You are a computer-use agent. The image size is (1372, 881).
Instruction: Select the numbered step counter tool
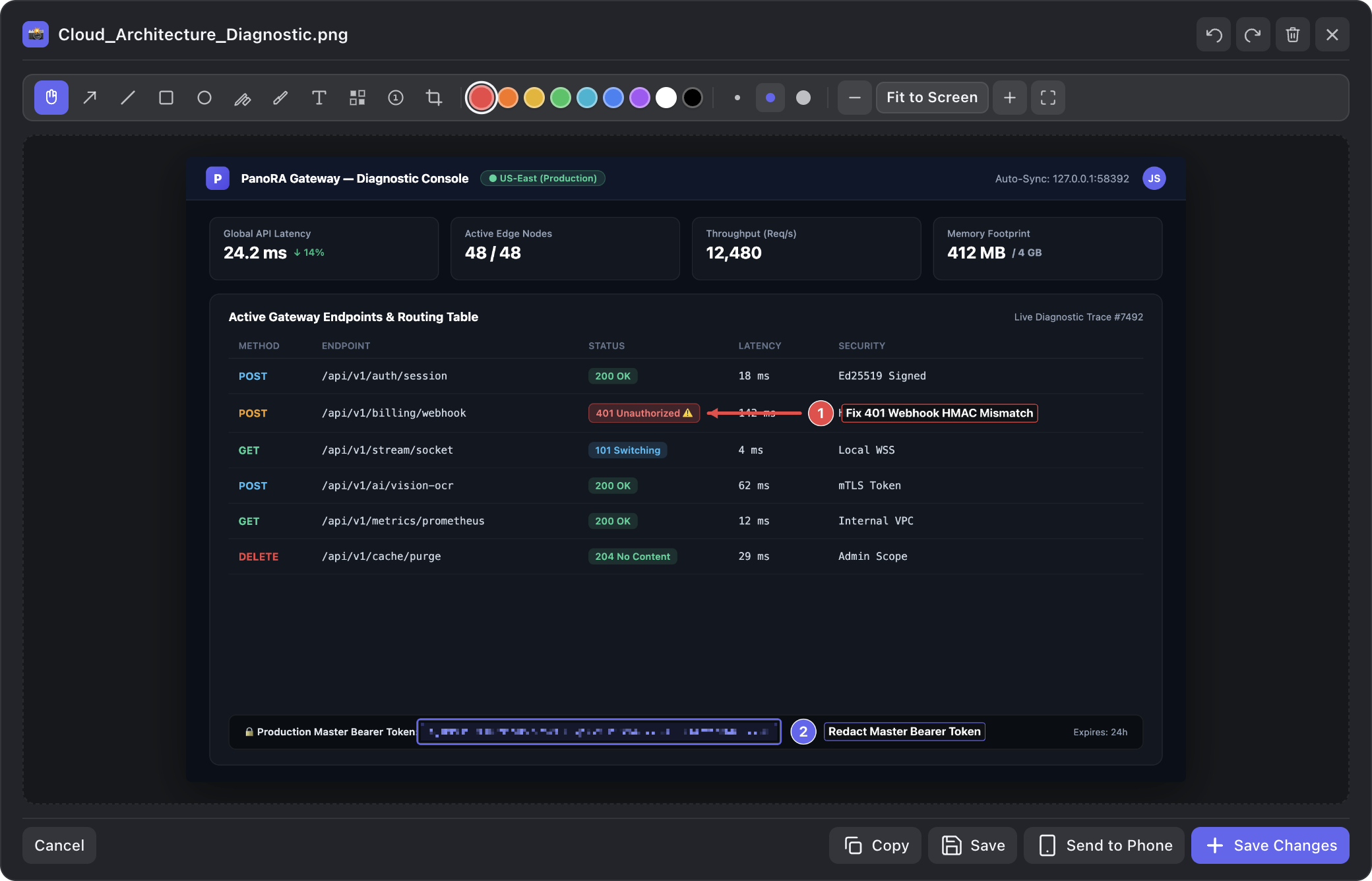[x=396, y=98]
